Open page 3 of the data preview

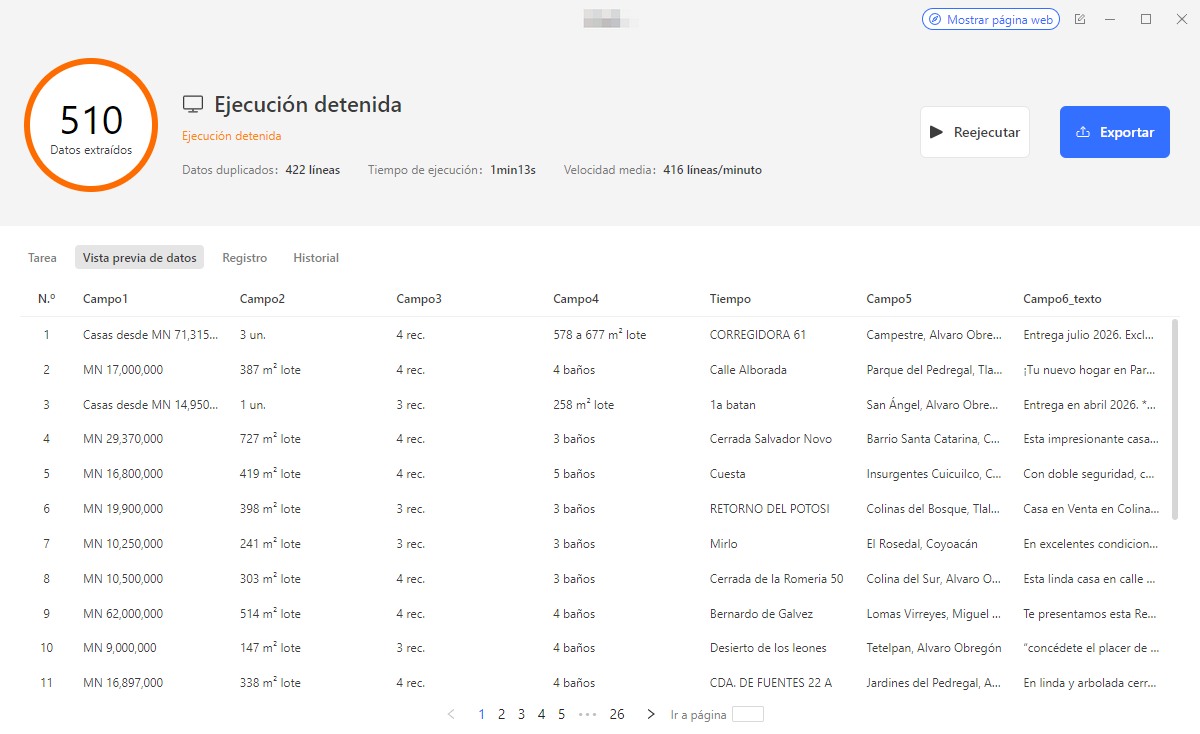(521, 714)
